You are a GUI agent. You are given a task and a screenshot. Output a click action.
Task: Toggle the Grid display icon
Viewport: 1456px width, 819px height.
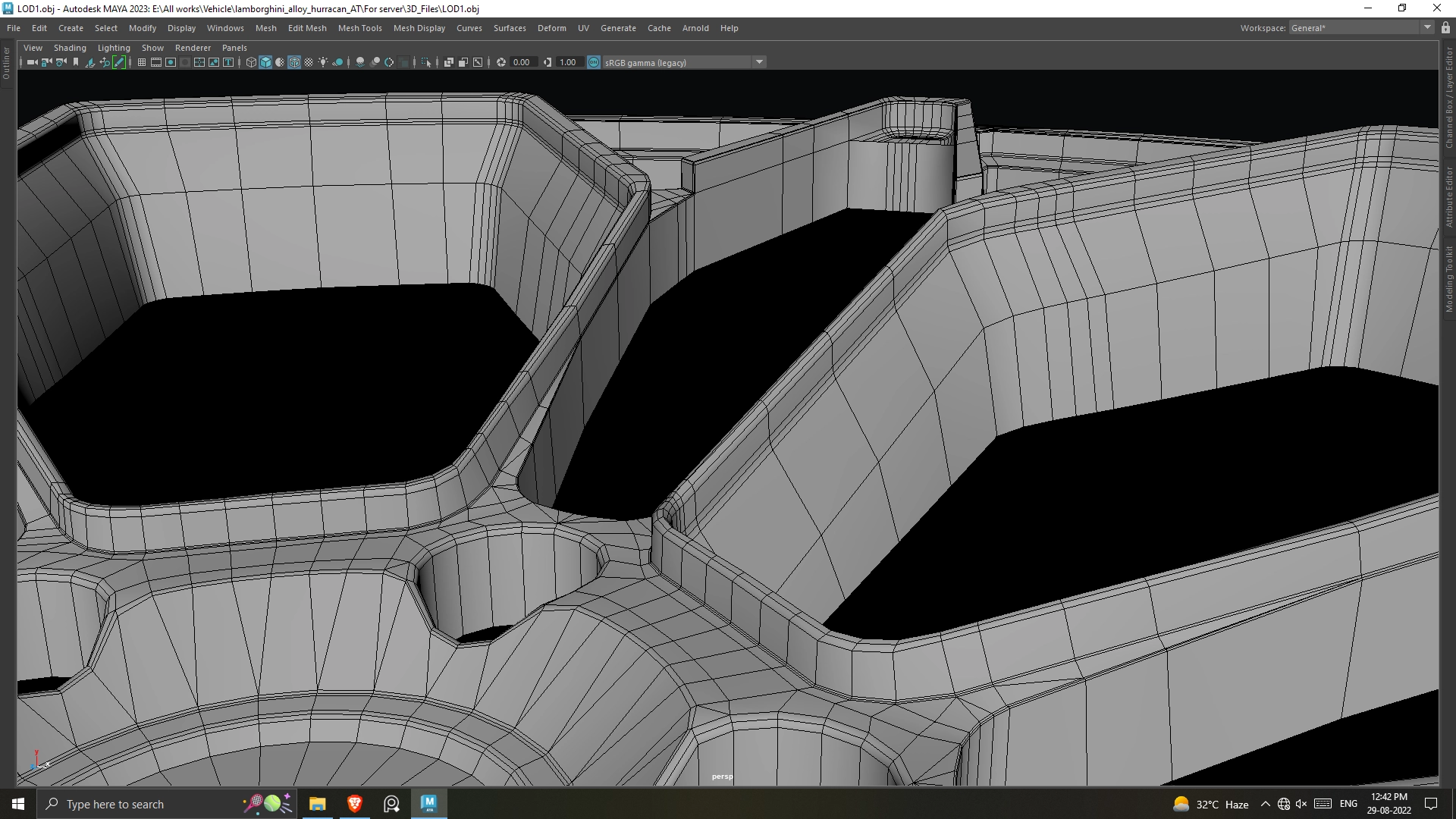(142, 62)
